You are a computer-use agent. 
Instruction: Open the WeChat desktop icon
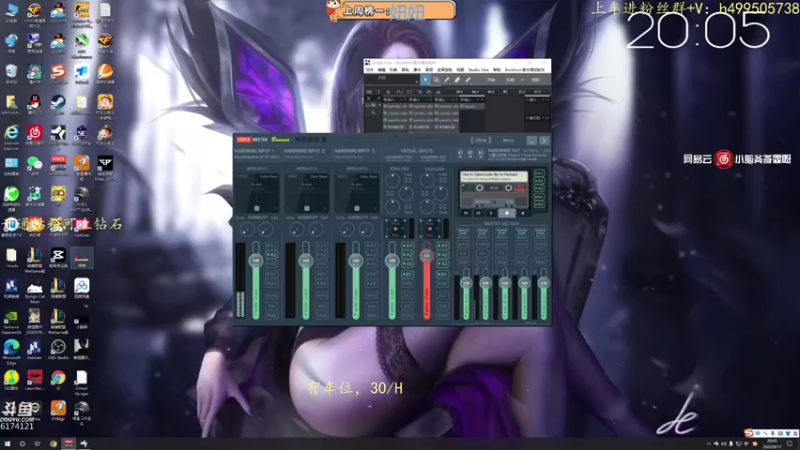pyautogui.click(x=35, y=166)
